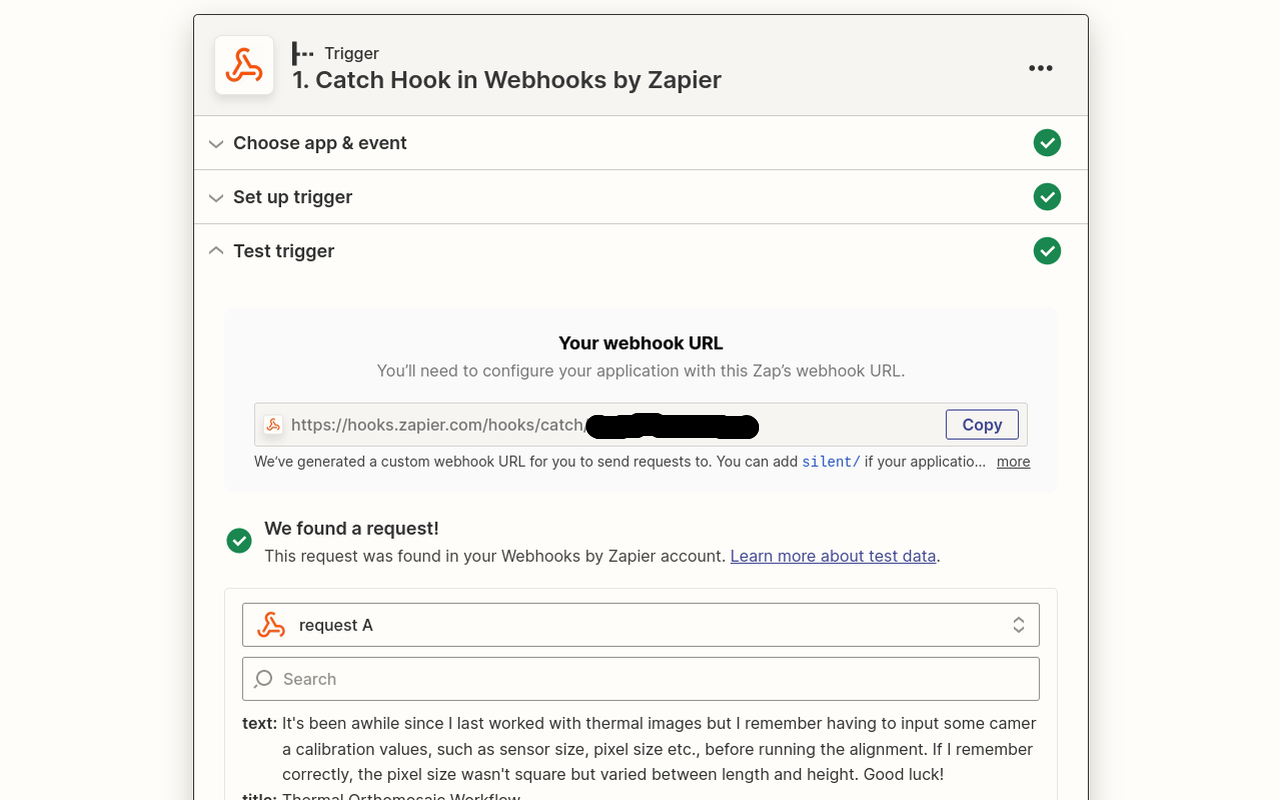This screenshot has height=800, width=1280.
Task: Open the three-dot options menu
Action: 1040,68
